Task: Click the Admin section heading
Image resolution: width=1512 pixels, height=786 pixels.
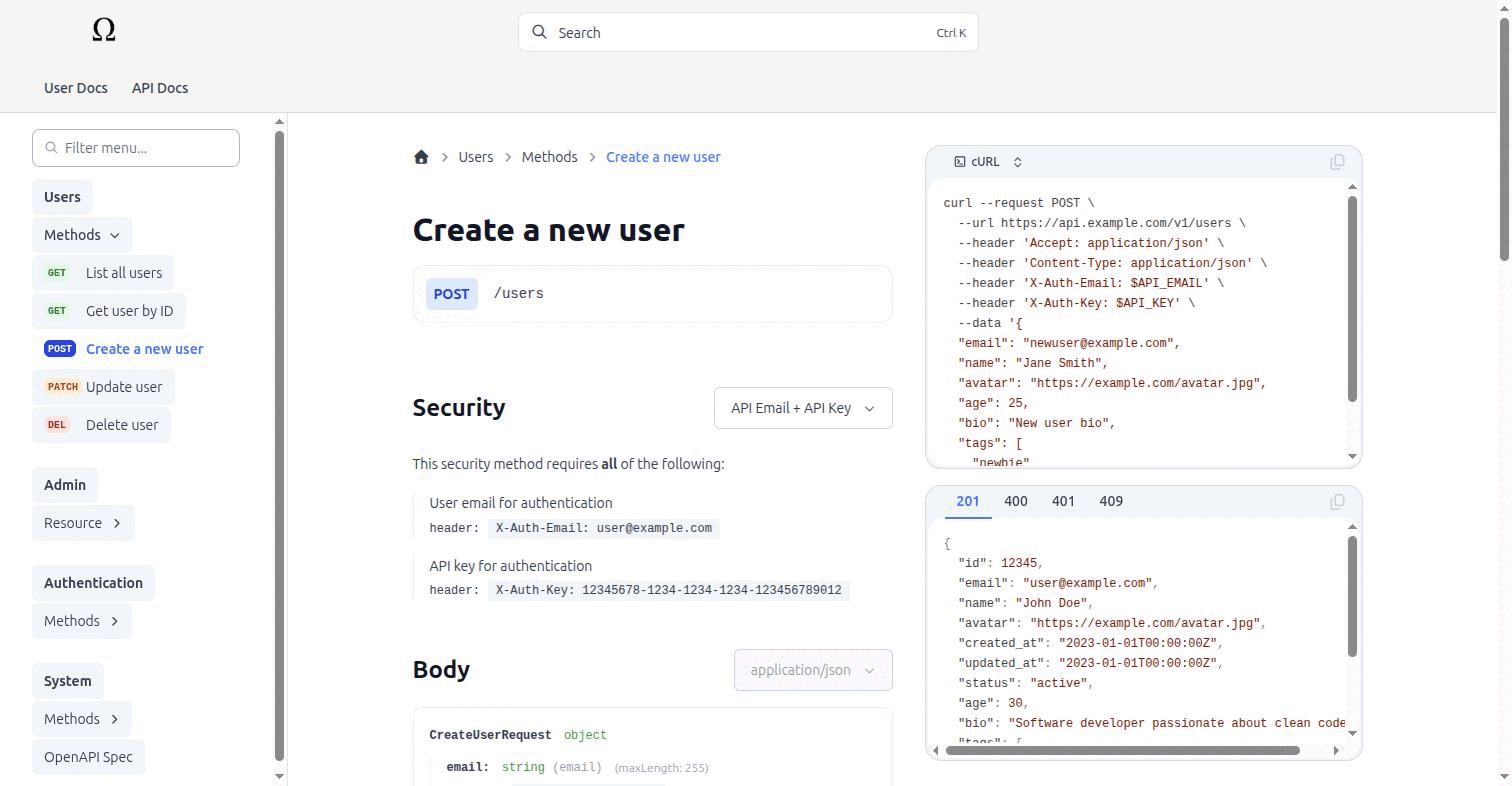Action: 65,485
